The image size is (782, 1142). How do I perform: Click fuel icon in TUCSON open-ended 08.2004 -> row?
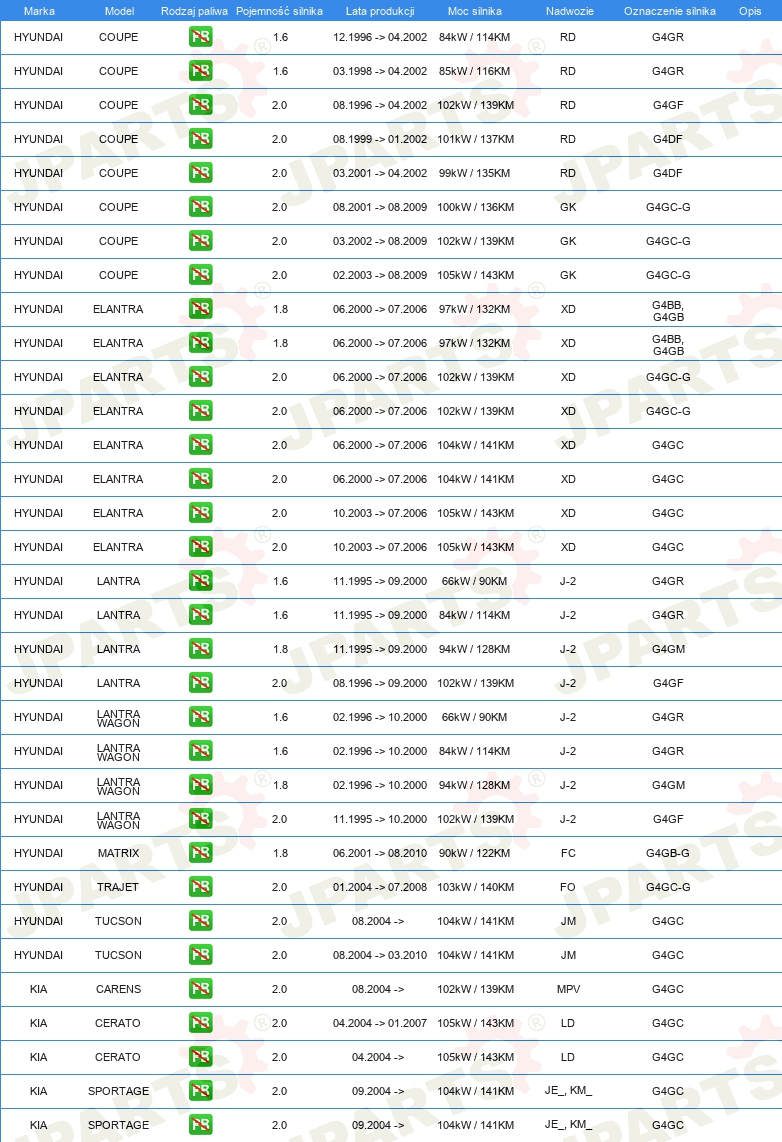(x=200, y=921)
